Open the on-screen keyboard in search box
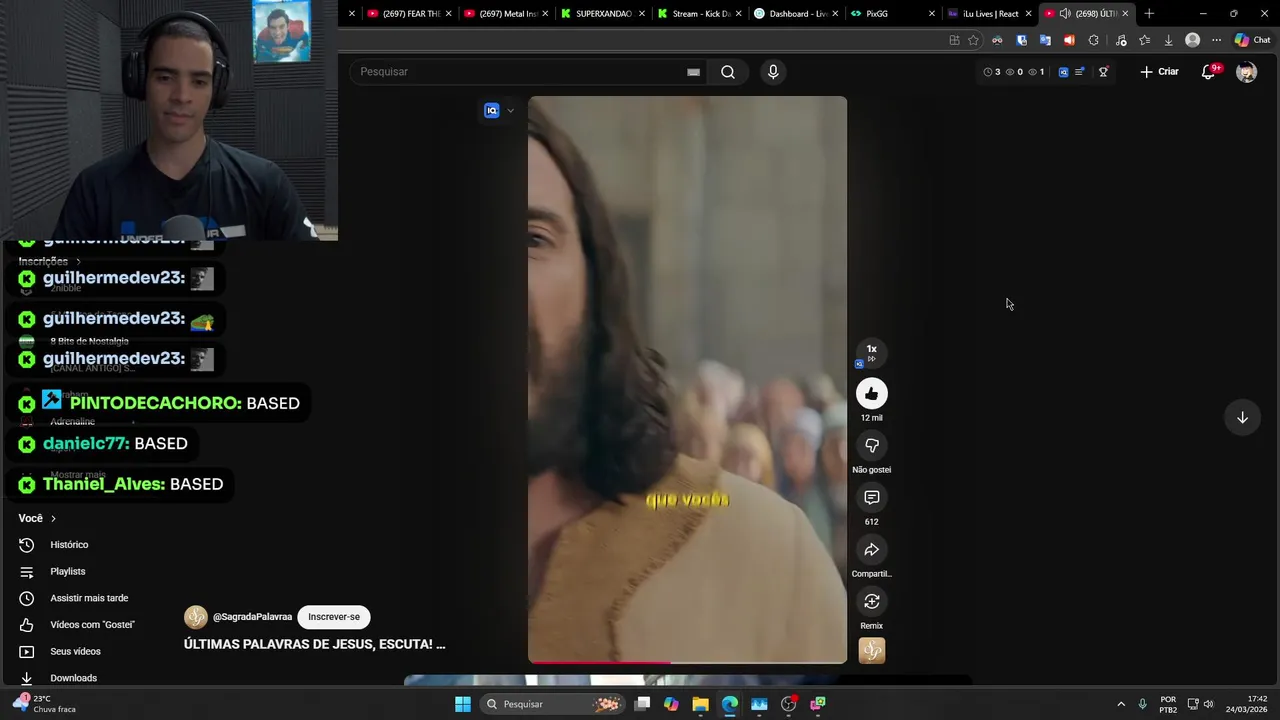 click(693, 72)
